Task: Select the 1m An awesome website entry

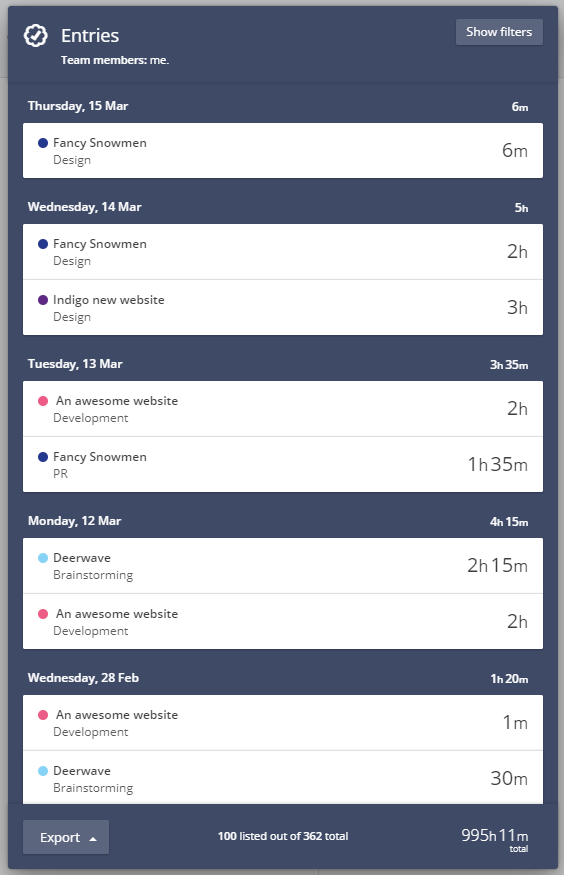Action: pyautogui.click(x=283, y=723)
